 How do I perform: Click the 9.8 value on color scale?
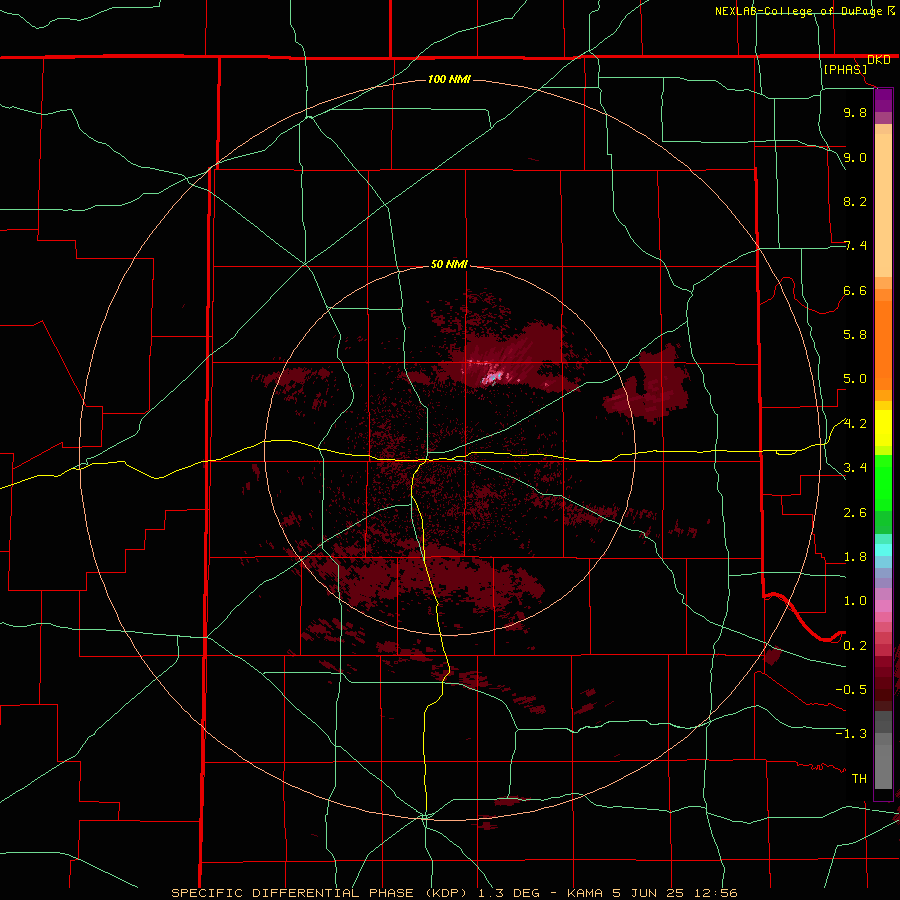pyautogui.click(x=855, y=112)
